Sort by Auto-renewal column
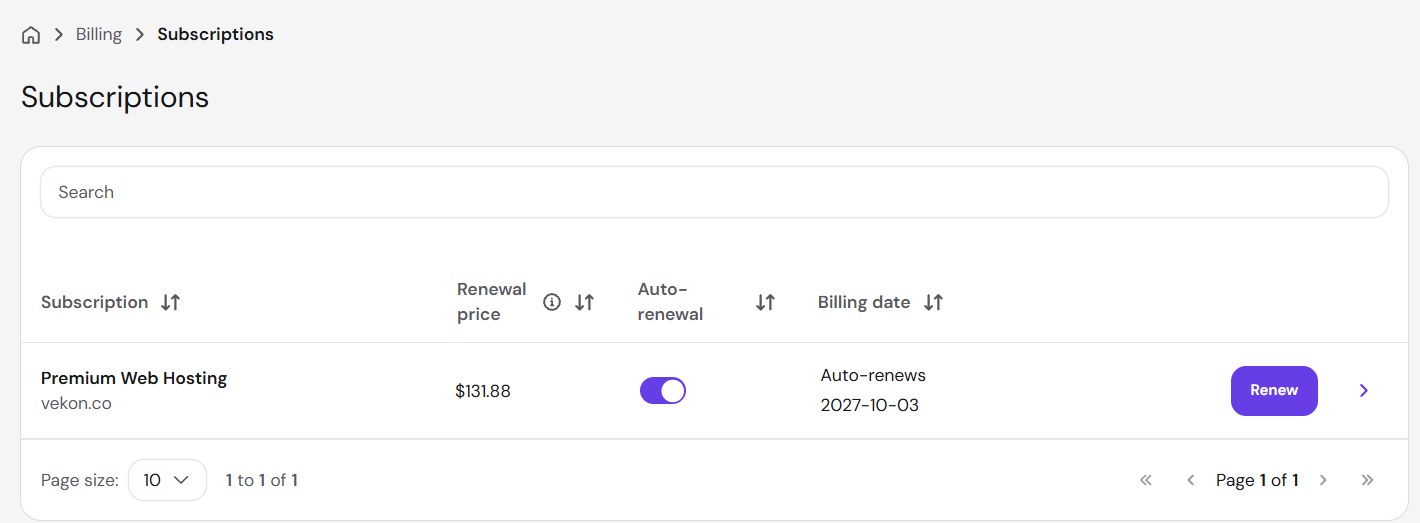The height and width of the screenshot is (523, 1420). [765, 302]
